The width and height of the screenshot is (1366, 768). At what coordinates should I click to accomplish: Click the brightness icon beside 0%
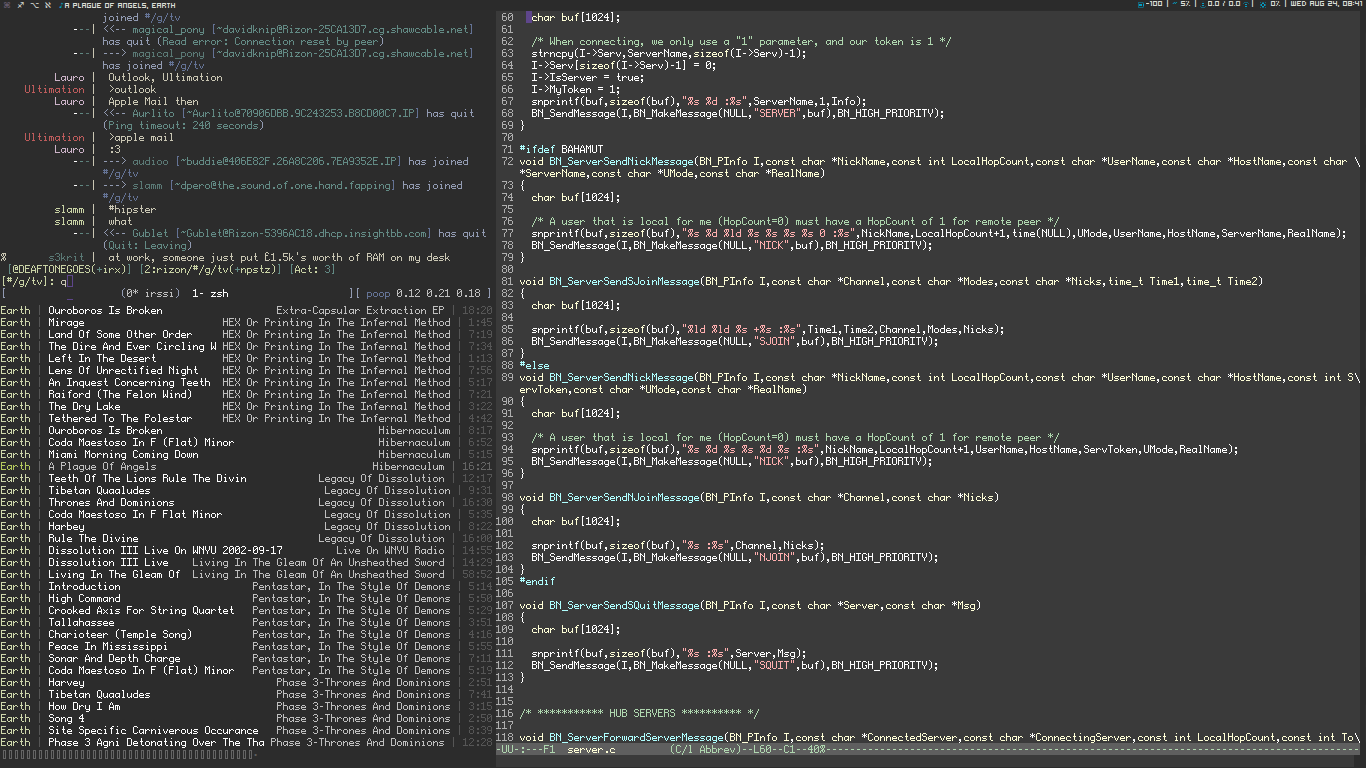[1263, 5]
